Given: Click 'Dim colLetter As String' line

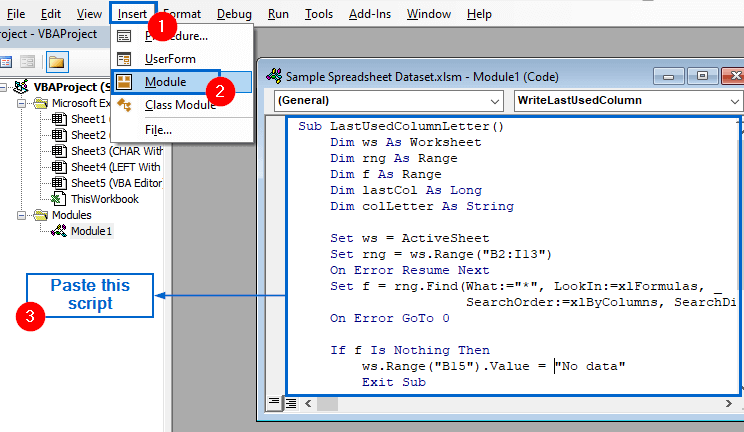Looking at the screenshot, I should (422, 207).
